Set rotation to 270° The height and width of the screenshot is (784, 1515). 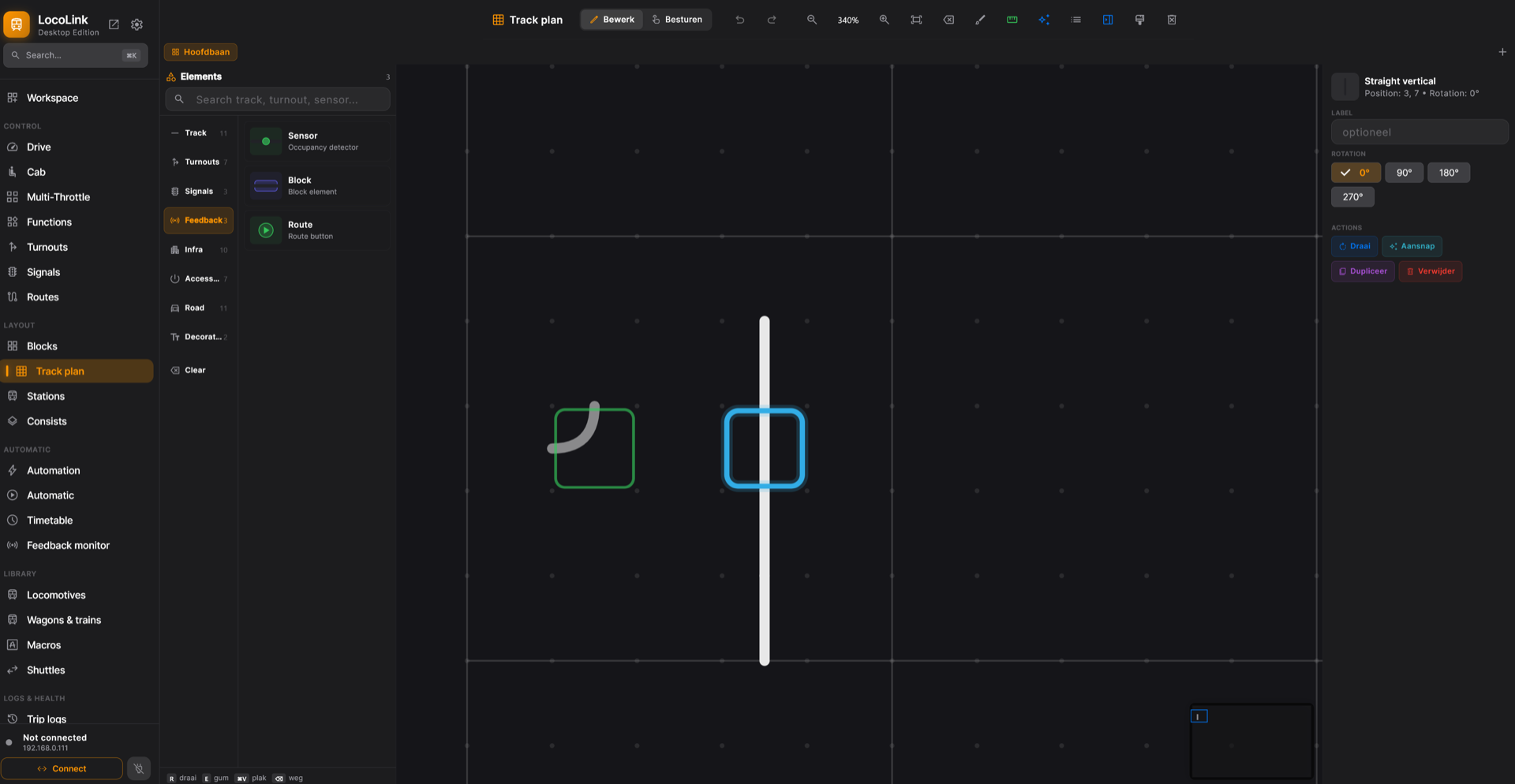1352,197
